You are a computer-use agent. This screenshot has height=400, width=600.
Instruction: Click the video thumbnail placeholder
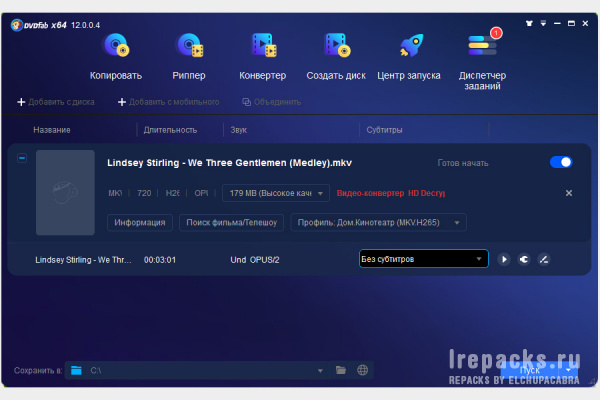[65, 192]
